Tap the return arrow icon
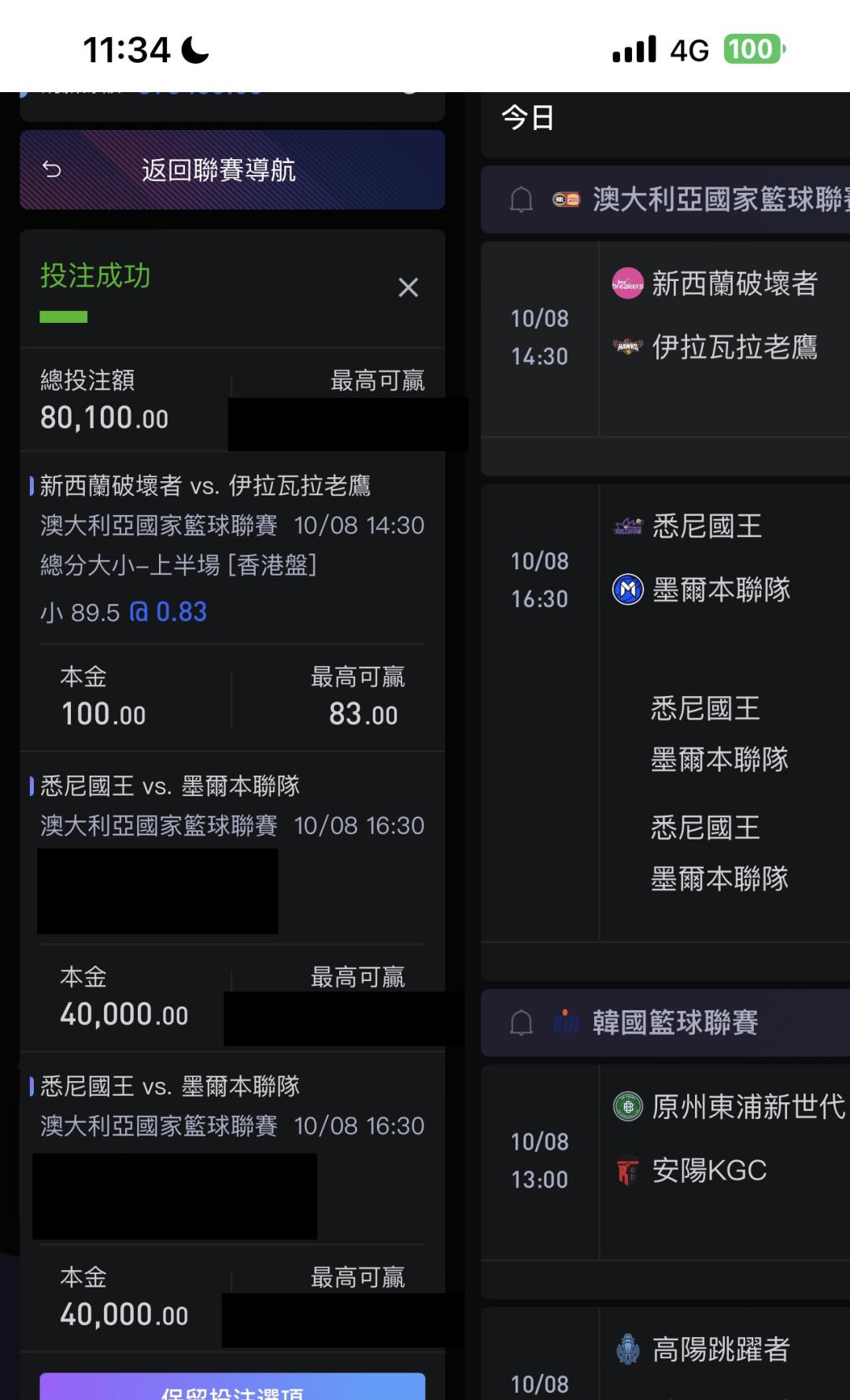The width and height of the screenshot is (850, 1400). (x=52, y=169)
